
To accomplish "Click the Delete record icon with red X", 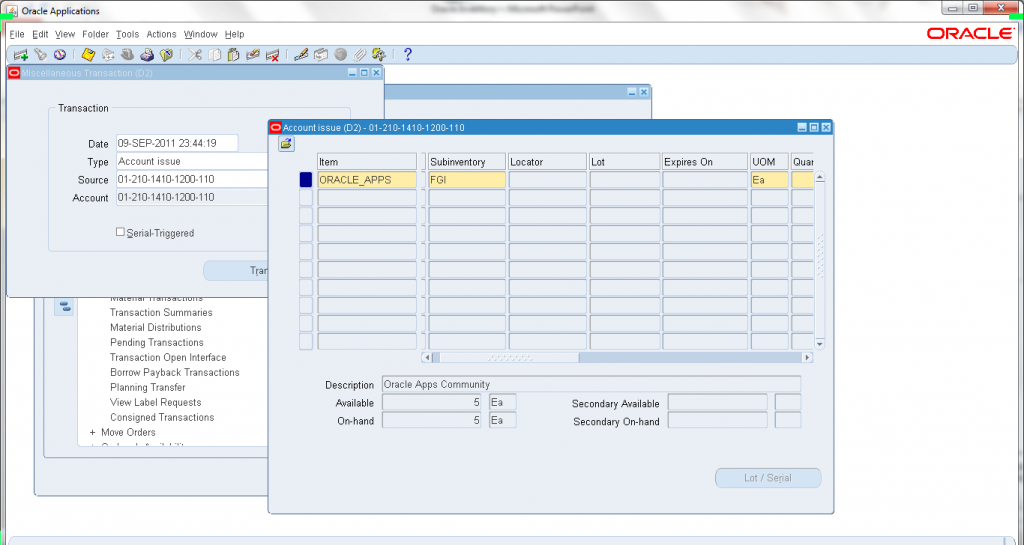I will pos(272,55).
